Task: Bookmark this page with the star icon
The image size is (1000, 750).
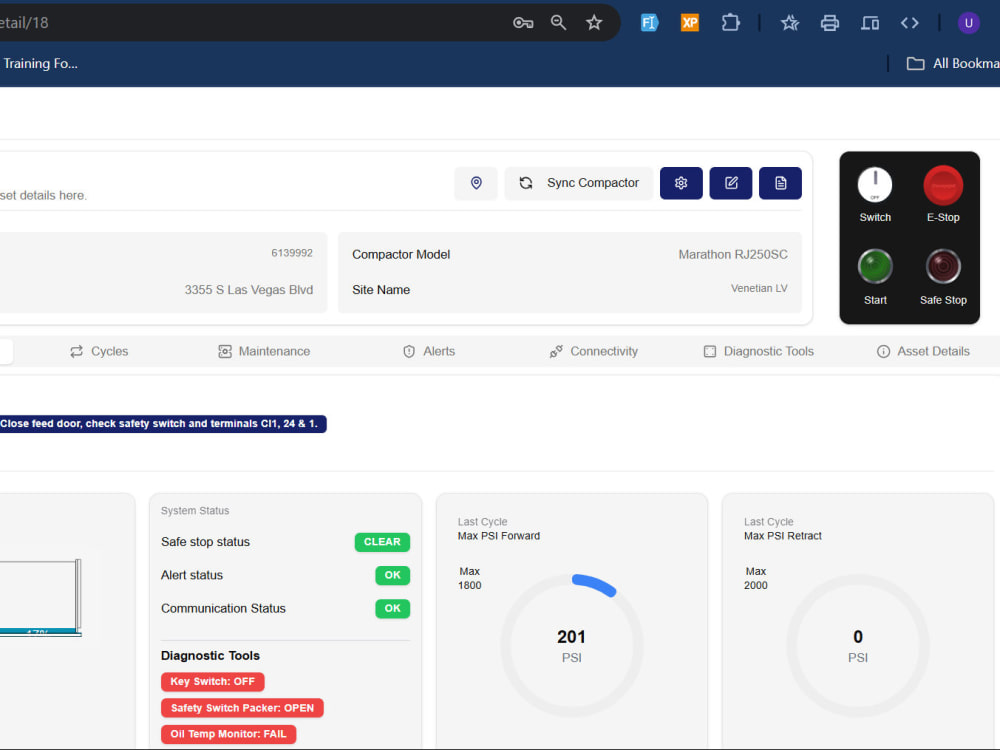Action: [x=594, y=23]
